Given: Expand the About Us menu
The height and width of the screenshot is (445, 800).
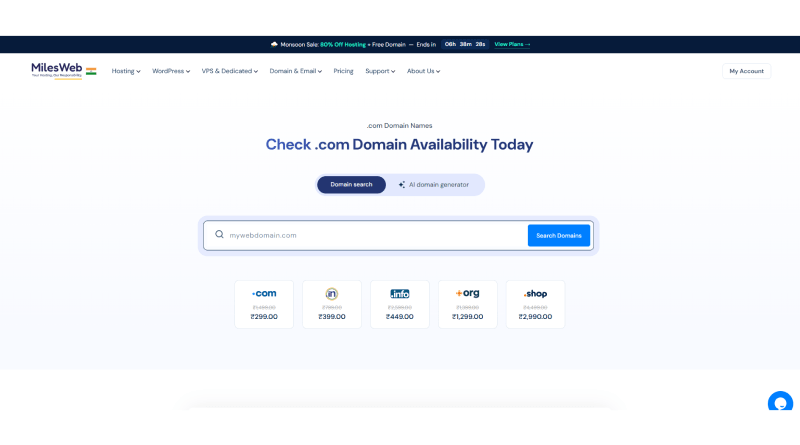Looking at the screenshot, I should click(x=423, y=71).
